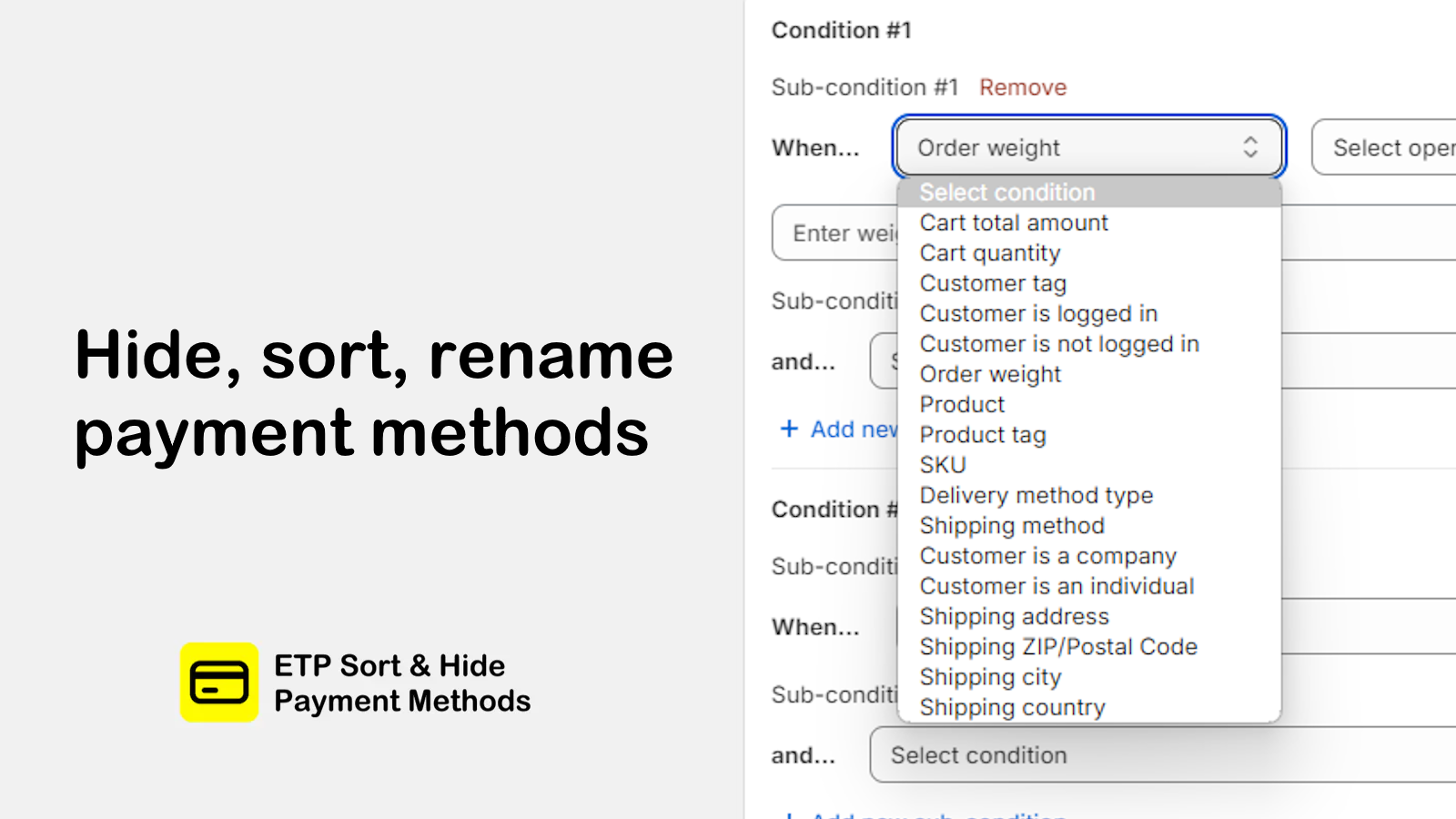Select Cart total amount from the condition list

(x=1013, y=222)
